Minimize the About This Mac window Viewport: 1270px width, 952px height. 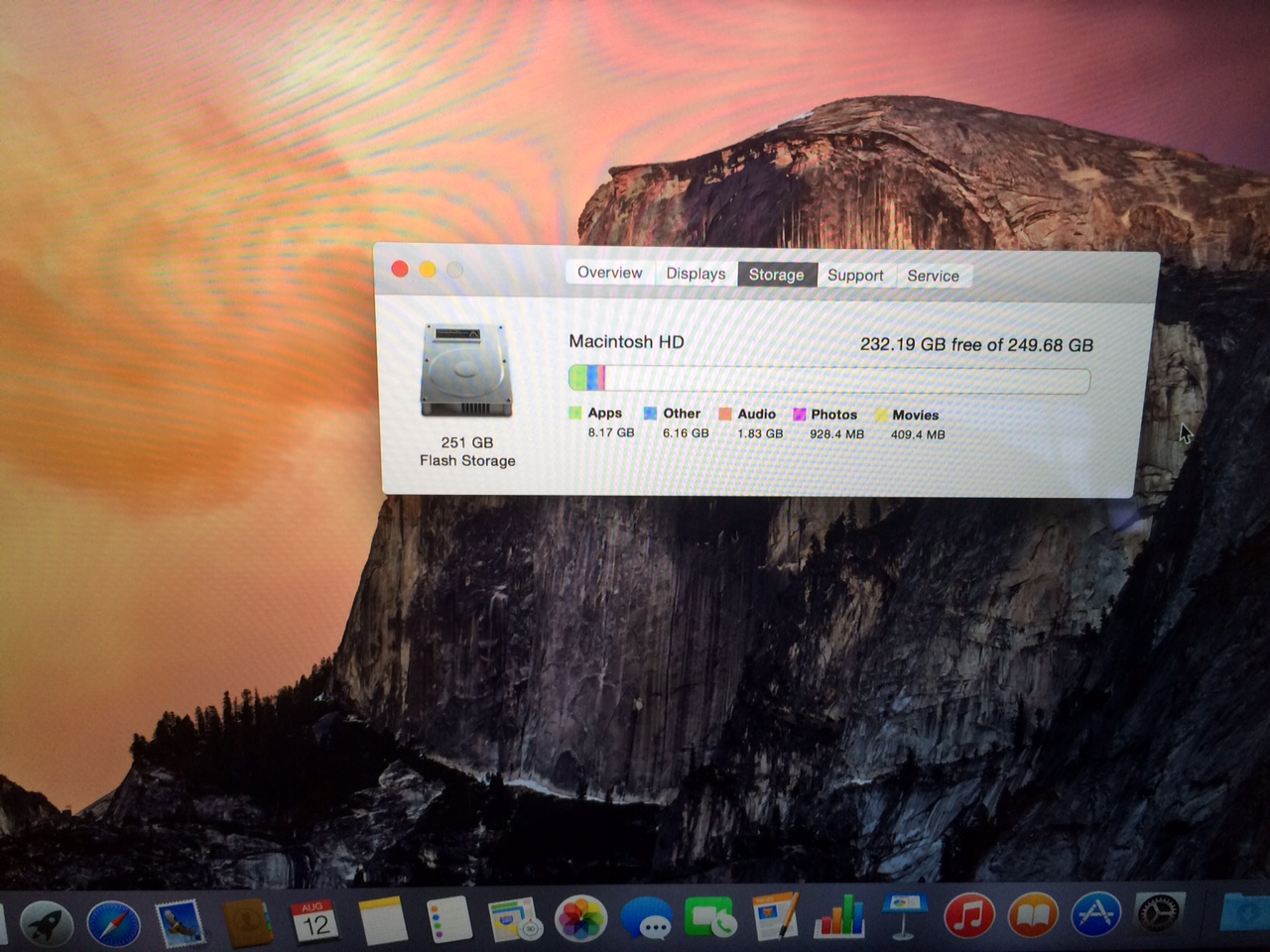point(427,270)
